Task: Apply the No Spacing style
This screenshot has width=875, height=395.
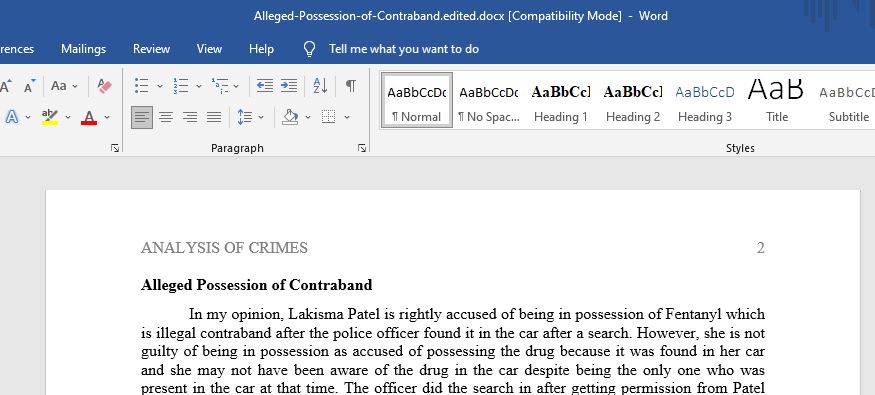Action: point(489,101)
